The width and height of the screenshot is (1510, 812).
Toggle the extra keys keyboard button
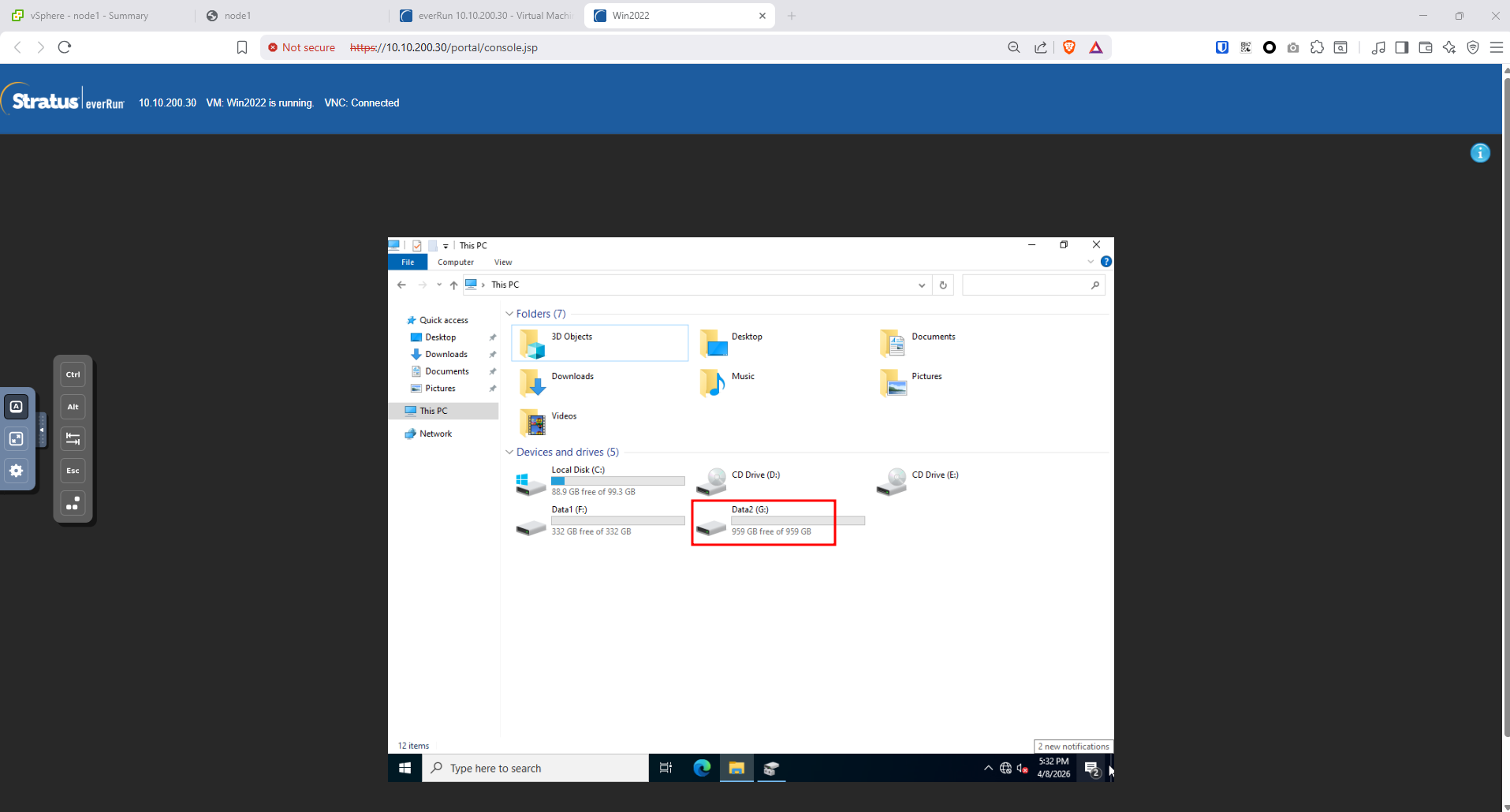16,407
